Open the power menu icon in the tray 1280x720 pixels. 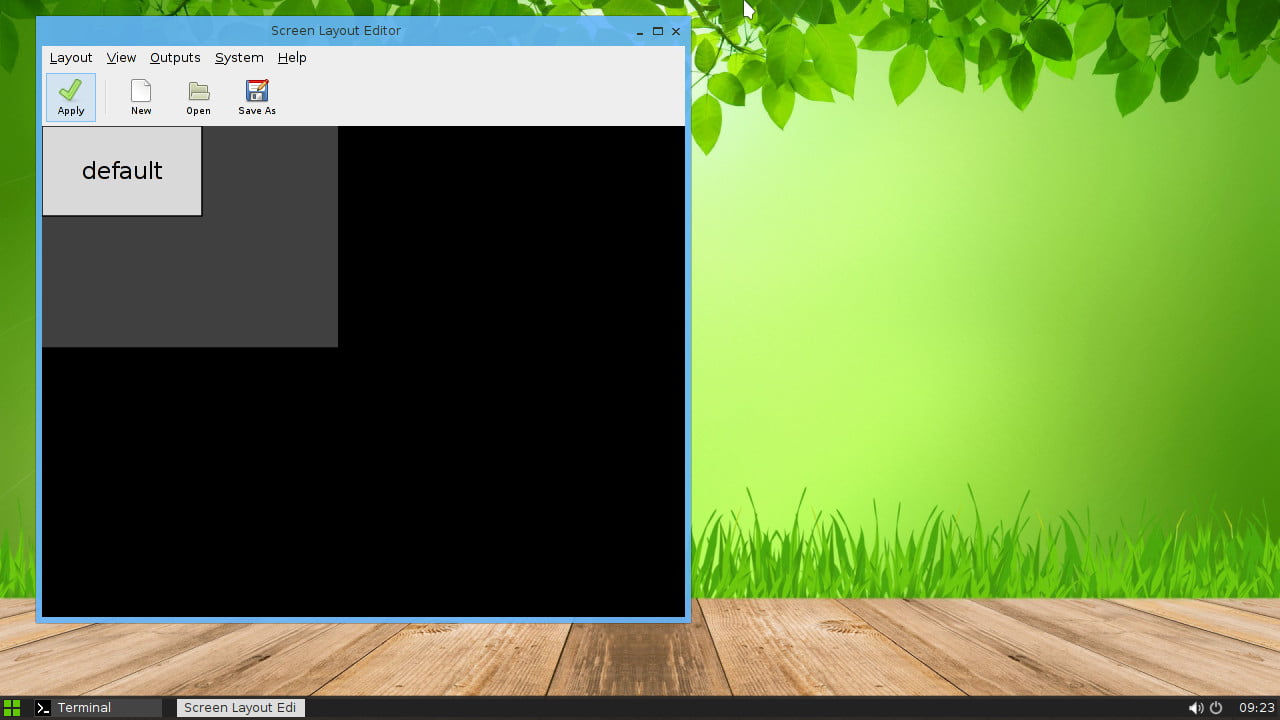(1216, 708)
